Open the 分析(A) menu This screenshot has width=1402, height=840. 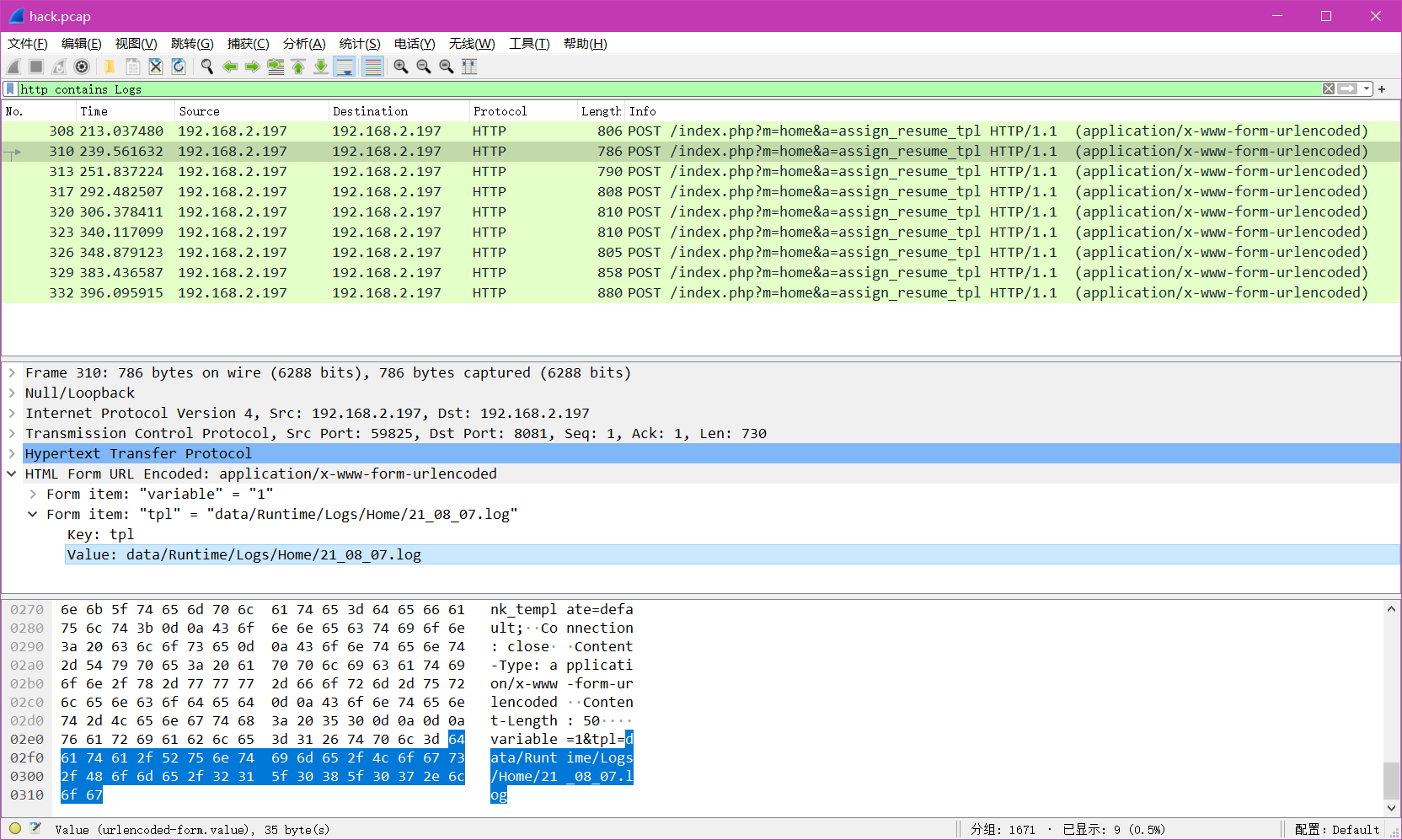point(304,44)
